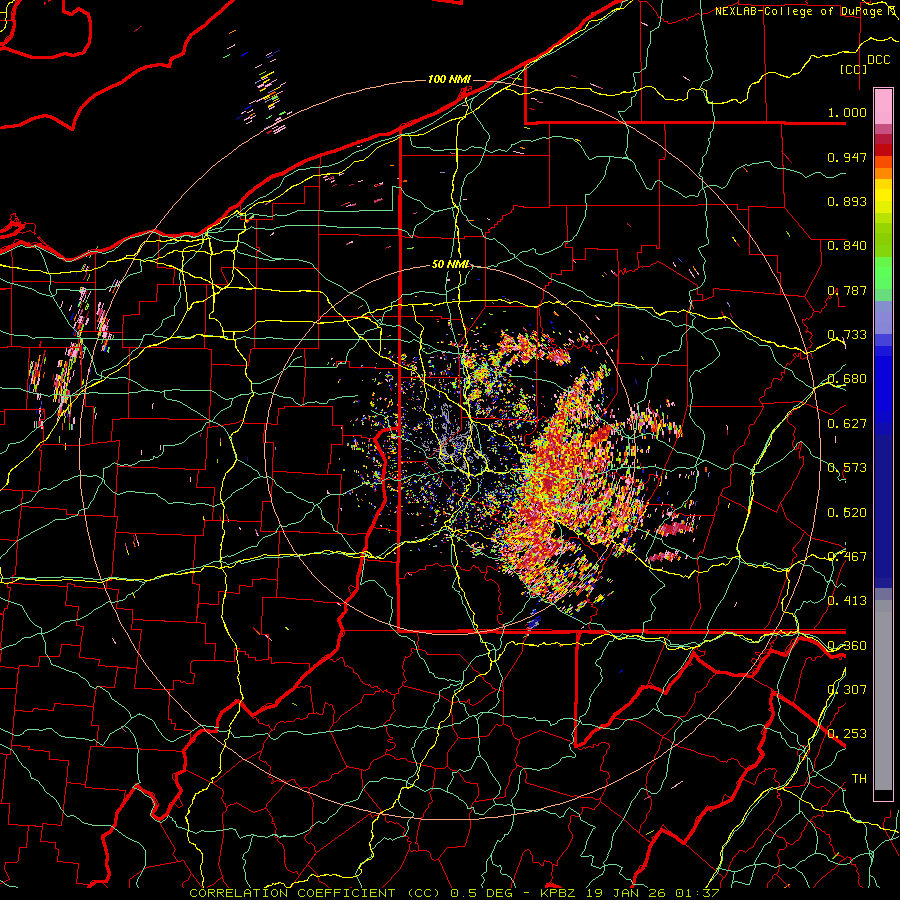
Task: Click the 0.733 scale value
Action: click(x=847, y=335)
